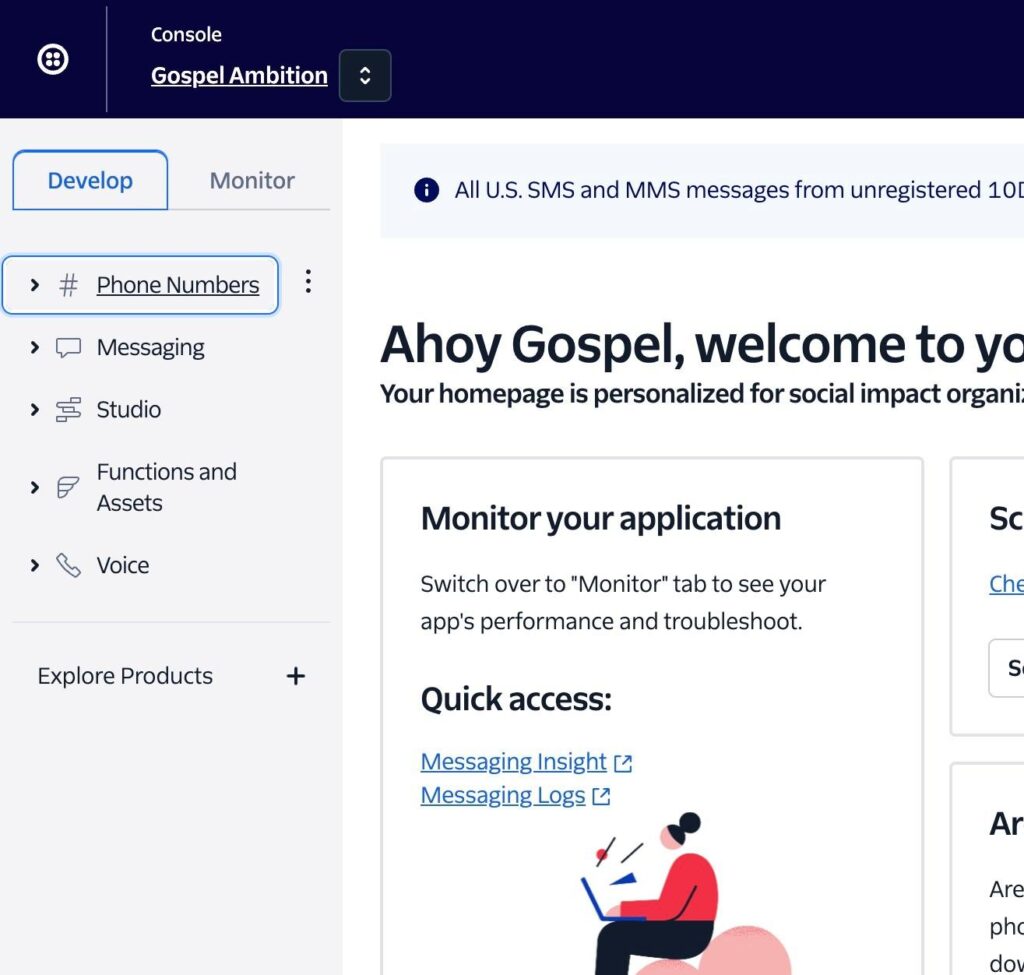Open the account switcher dropdown
This screenshot has width=1024, height=975.
(365, 76)
